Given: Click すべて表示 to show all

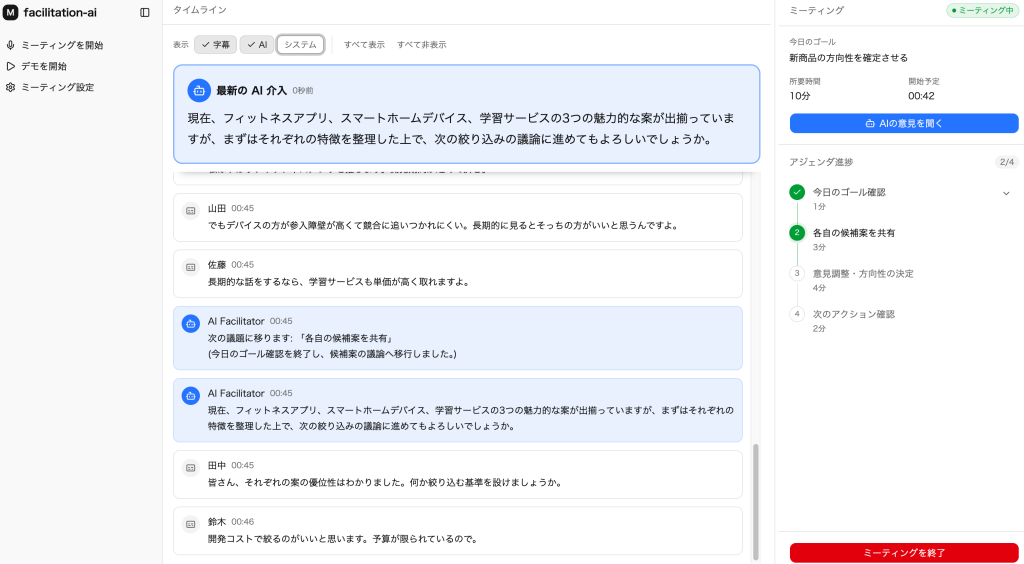Looking at the screenshot, I should [364, 44].
